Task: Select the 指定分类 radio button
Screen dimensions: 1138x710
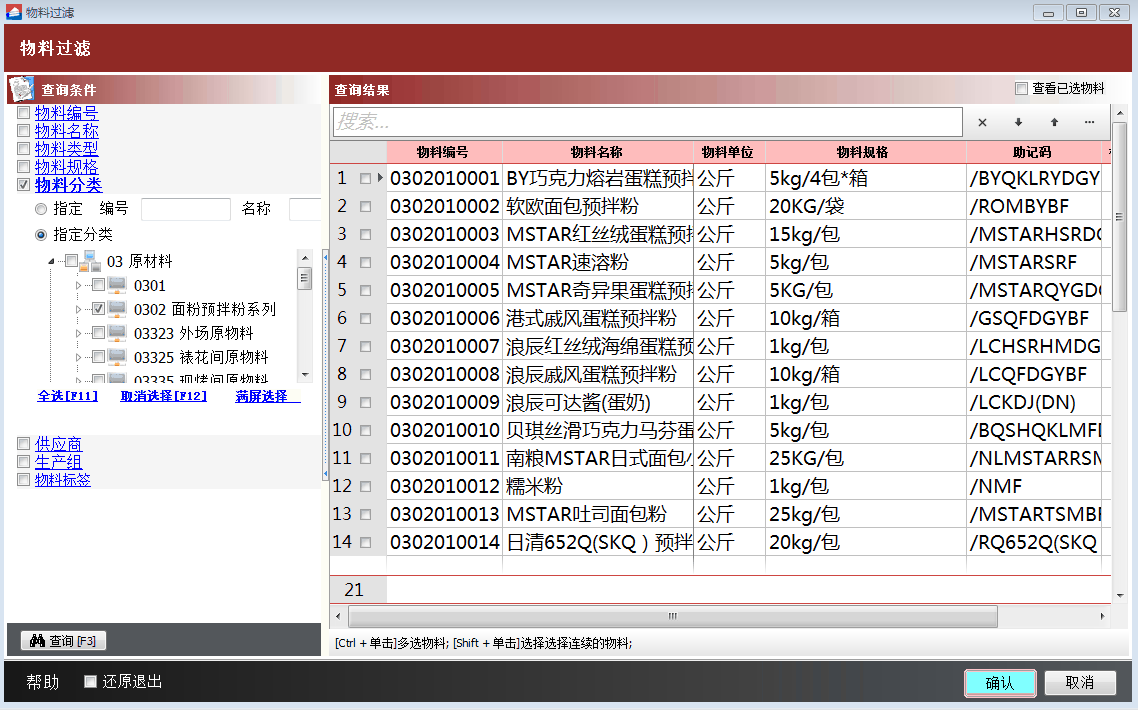Action: point(41,234)
